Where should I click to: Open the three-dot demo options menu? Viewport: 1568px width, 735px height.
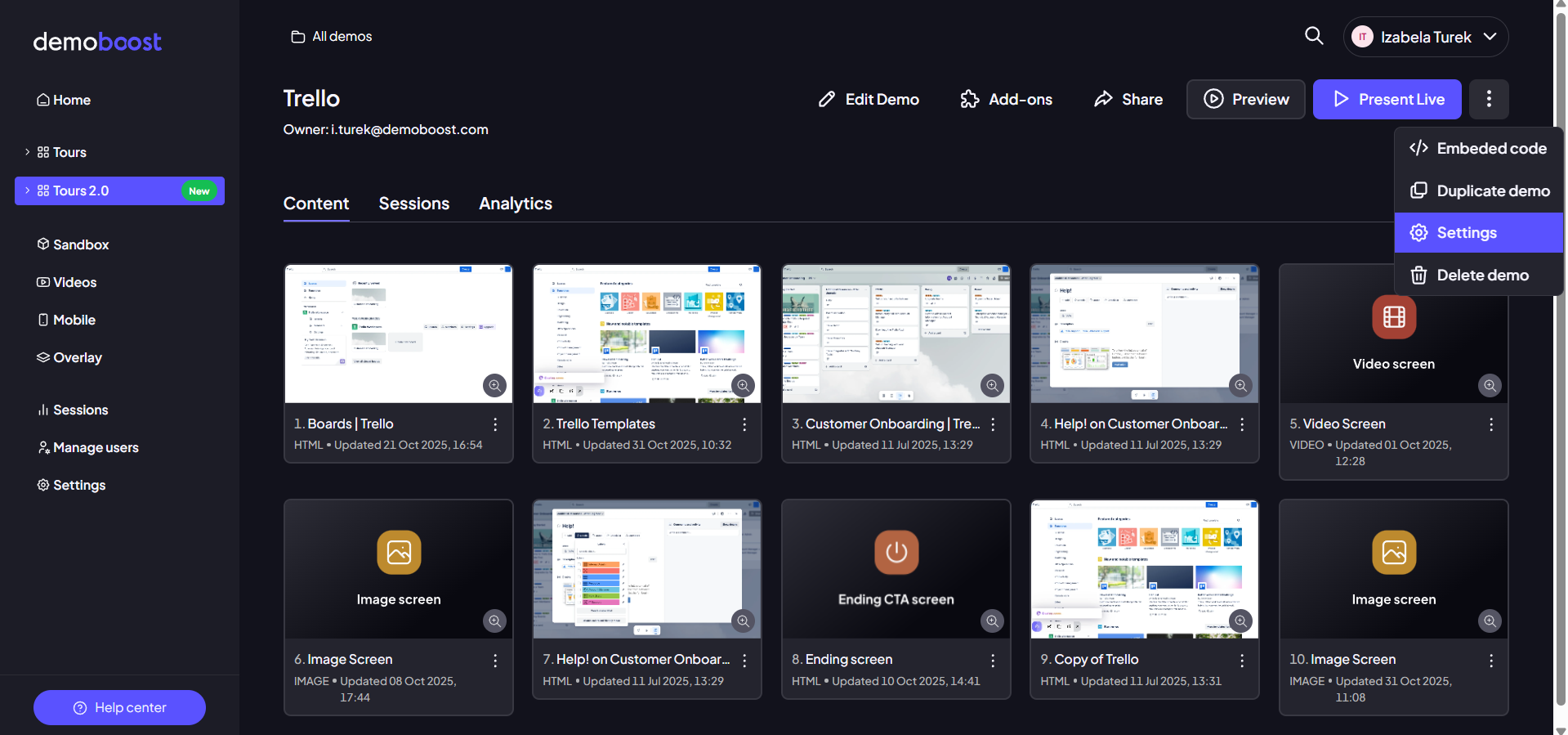click(x=1489, y=99)
